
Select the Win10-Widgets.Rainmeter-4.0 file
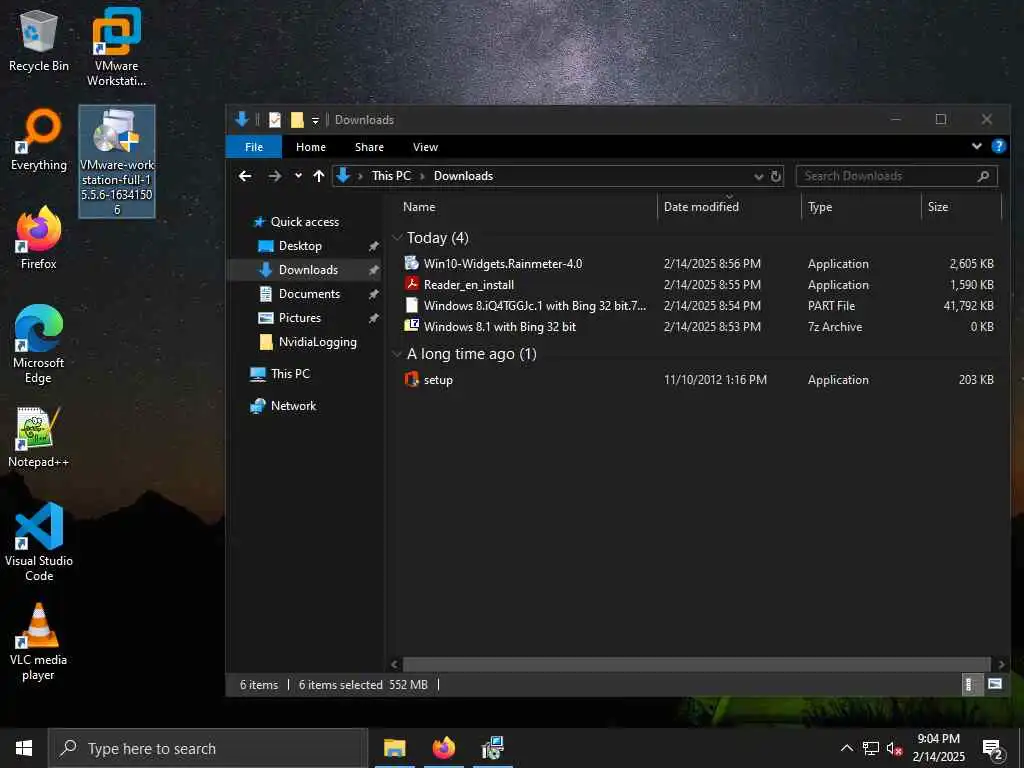(503, 264)
